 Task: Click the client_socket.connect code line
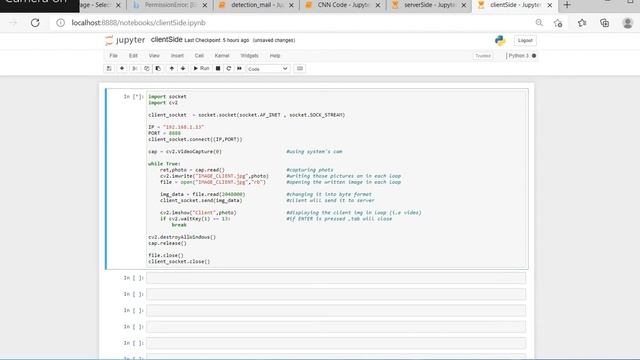pyautogui.click(x=195, y=140)
